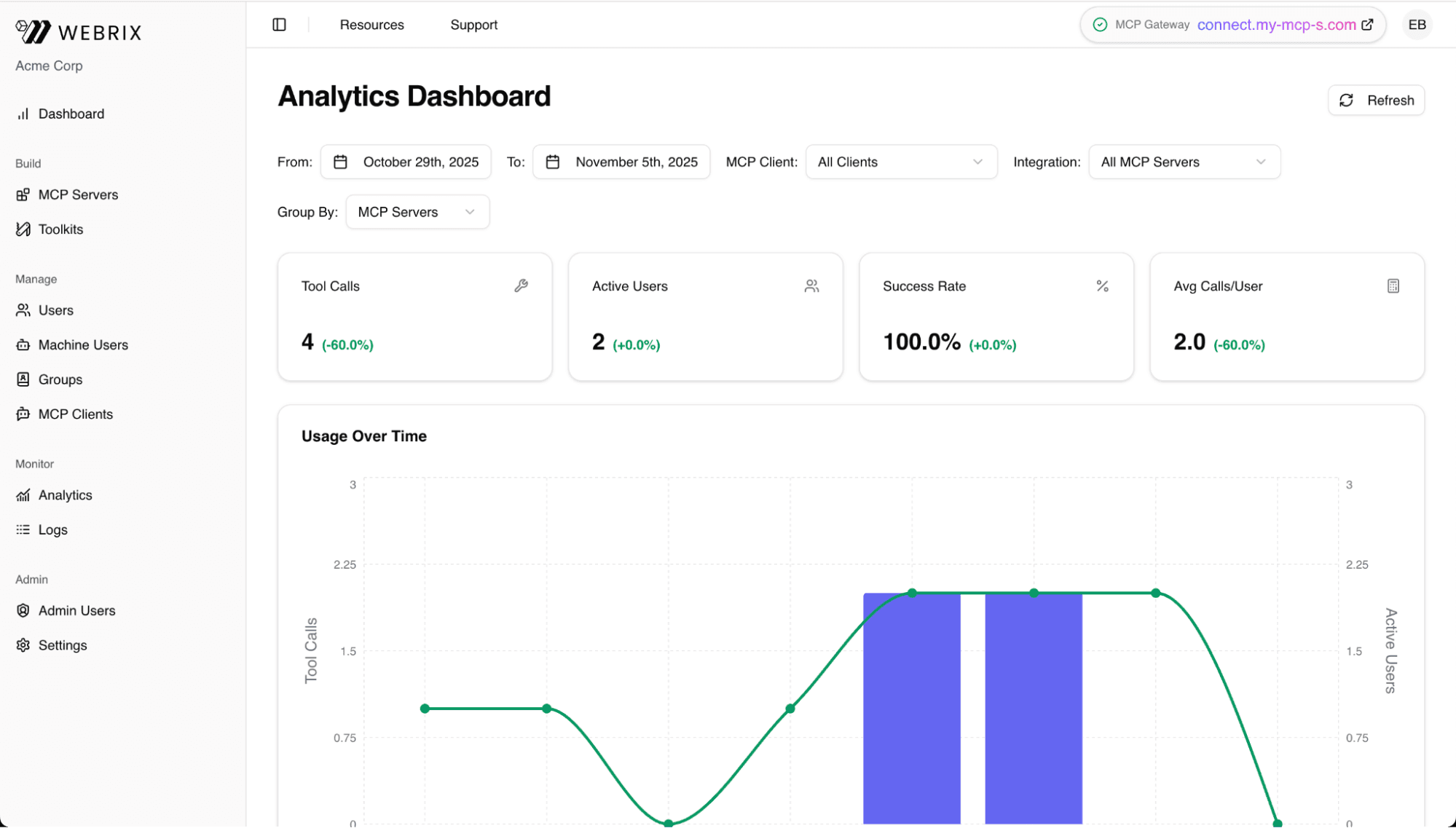Open MCP Clients management page
Image resolution: width=1456 pixels, height=828 pixels.
tap(75, 414)
